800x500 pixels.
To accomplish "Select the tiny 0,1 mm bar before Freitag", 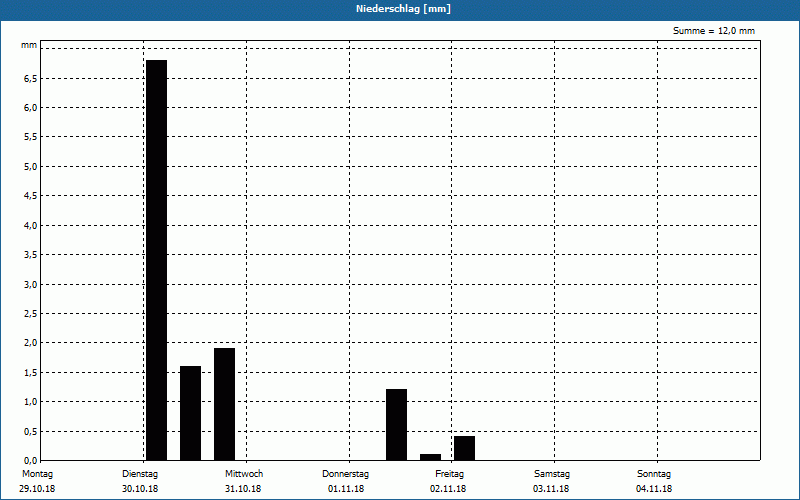I will point(431,457).
